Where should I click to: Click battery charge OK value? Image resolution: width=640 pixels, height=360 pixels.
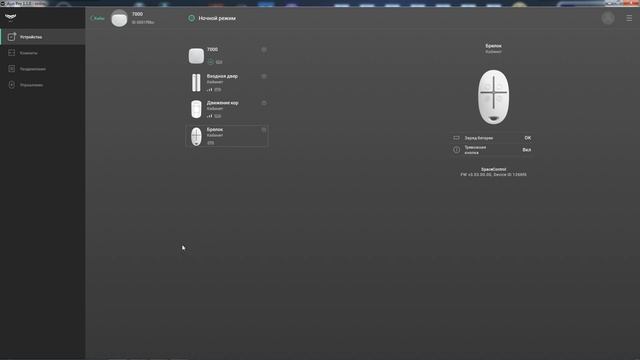(528, 138)
